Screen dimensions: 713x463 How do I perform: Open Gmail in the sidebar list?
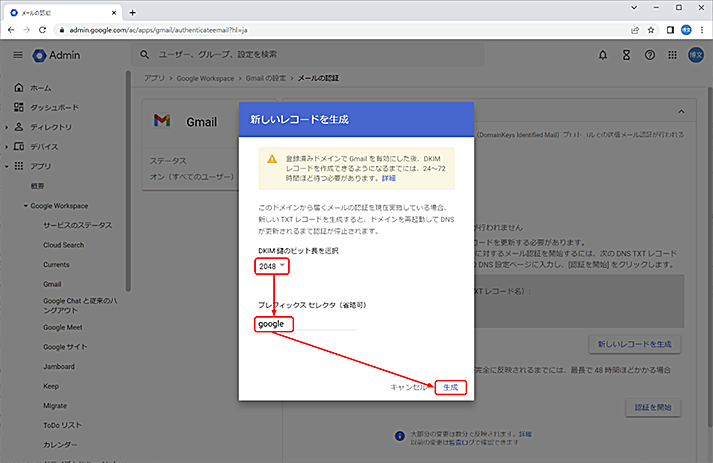pyautogui.click(x=52, y=284)
